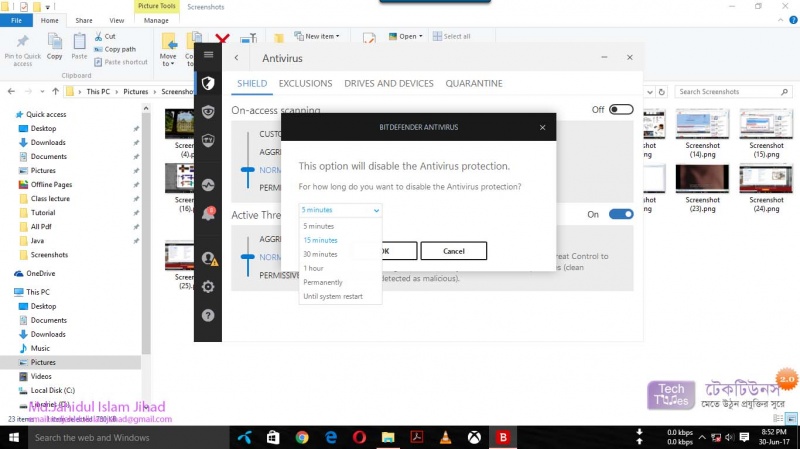Open the View ribbon tab
This screenshot has width=800, height=449.
tap(116, 20)
